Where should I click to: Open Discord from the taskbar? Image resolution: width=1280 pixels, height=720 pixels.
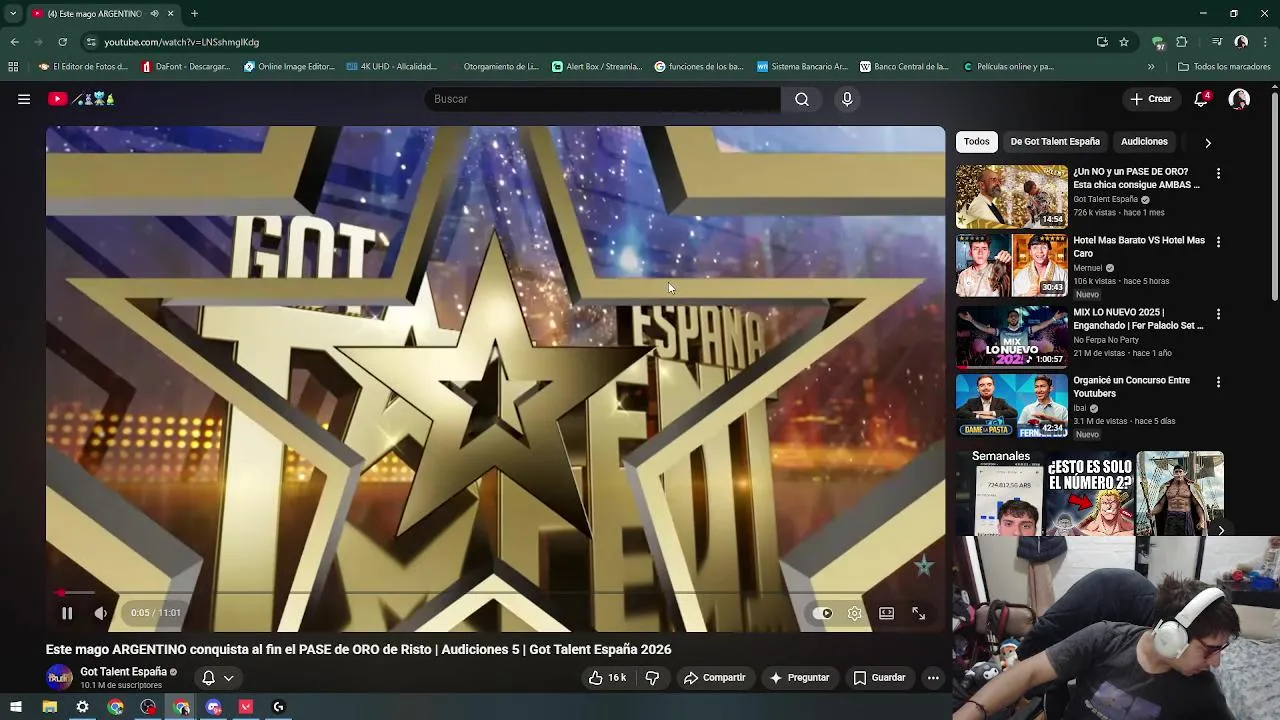pos(213,707)
